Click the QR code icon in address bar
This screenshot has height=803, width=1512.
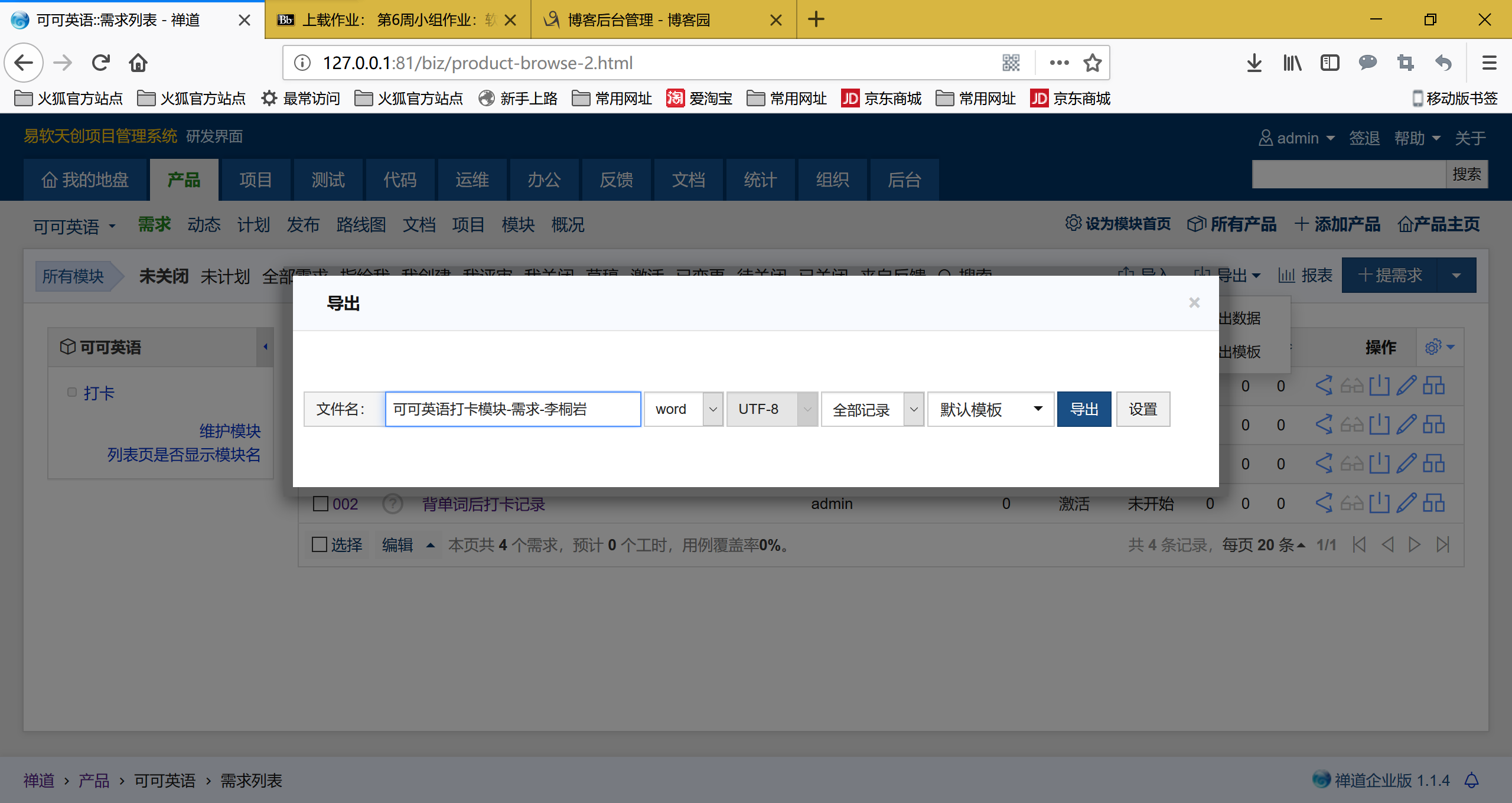click(x=1011, y=63)
